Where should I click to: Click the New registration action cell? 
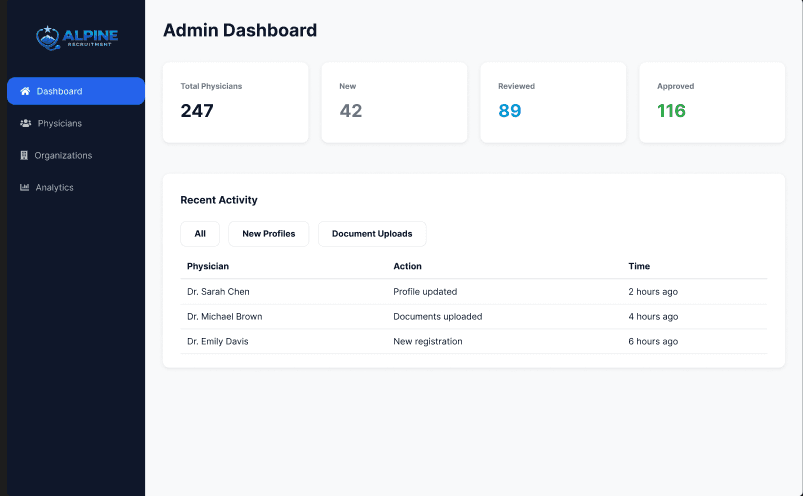click(428, 341)
